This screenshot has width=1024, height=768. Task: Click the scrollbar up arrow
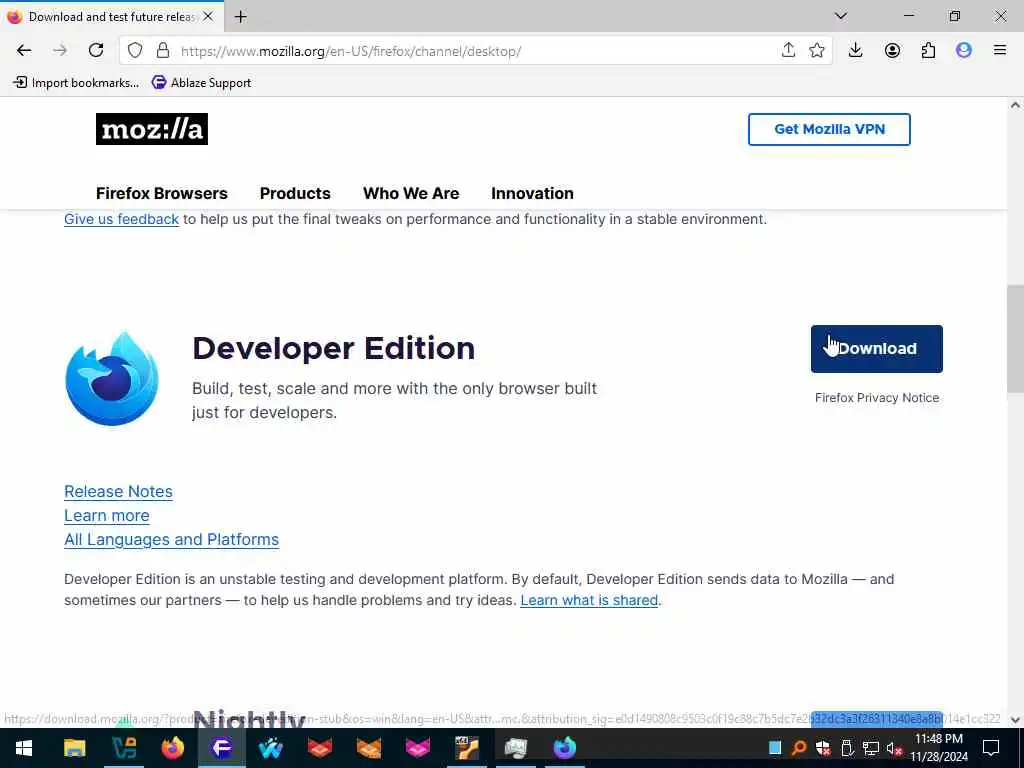click(1015, 104)
